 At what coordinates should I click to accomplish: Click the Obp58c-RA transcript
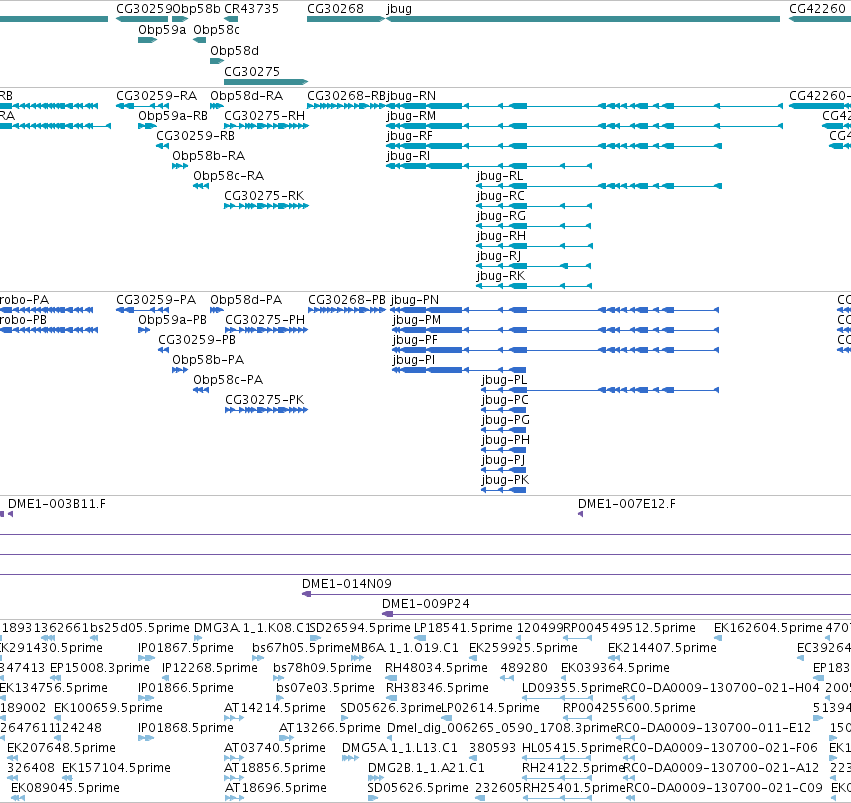(x=201, y=186)
